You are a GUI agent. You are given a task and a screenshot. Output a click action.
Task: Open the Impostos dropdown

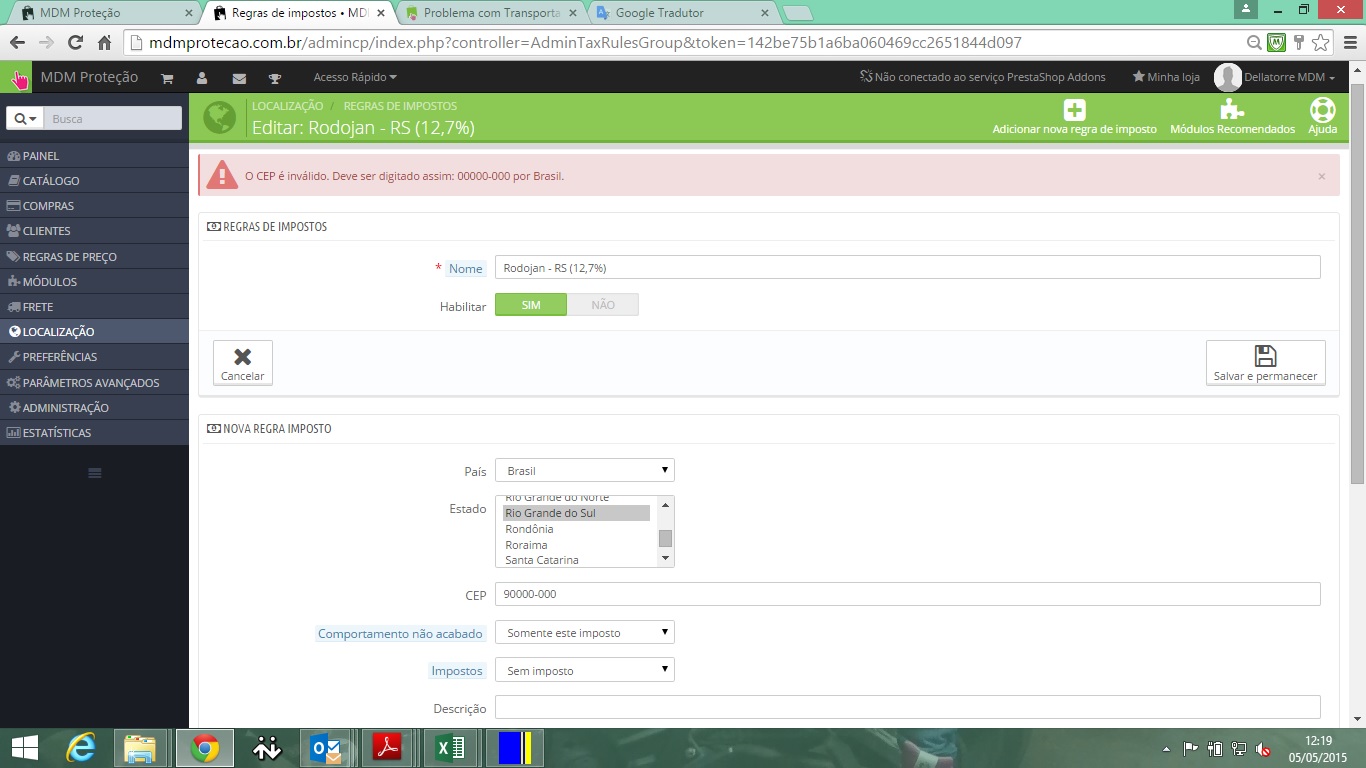584,670
